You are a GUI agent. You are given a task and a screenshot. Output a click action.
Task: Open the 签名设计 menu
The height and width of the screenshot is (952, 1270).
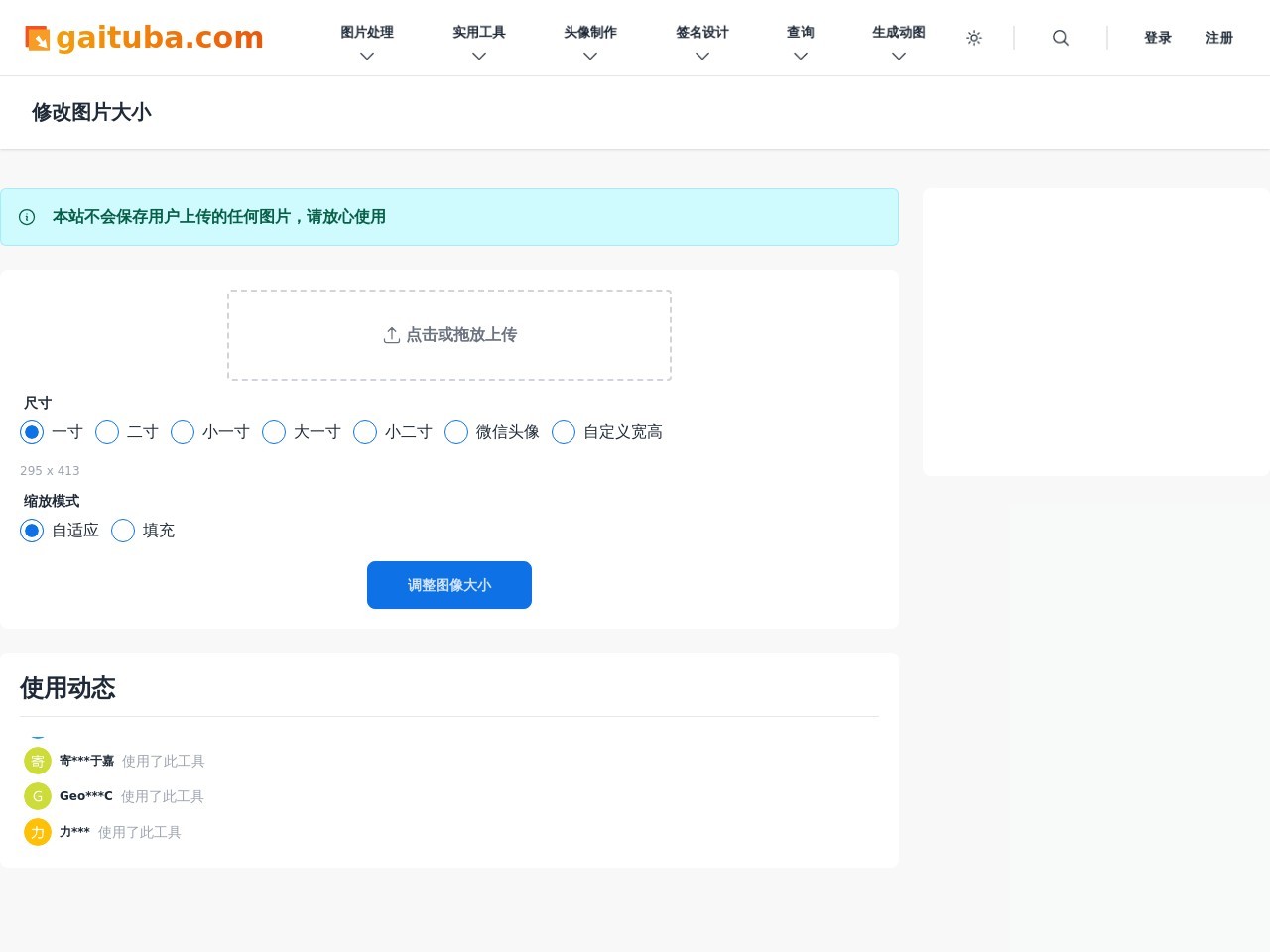(x=702, y=32)
